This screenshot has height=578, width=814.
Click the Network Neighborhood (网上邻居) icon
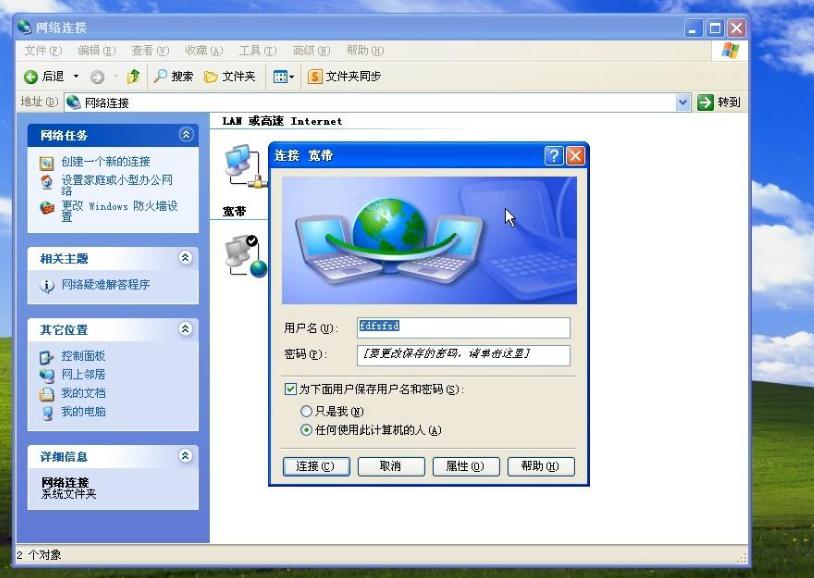click(47, 375)
